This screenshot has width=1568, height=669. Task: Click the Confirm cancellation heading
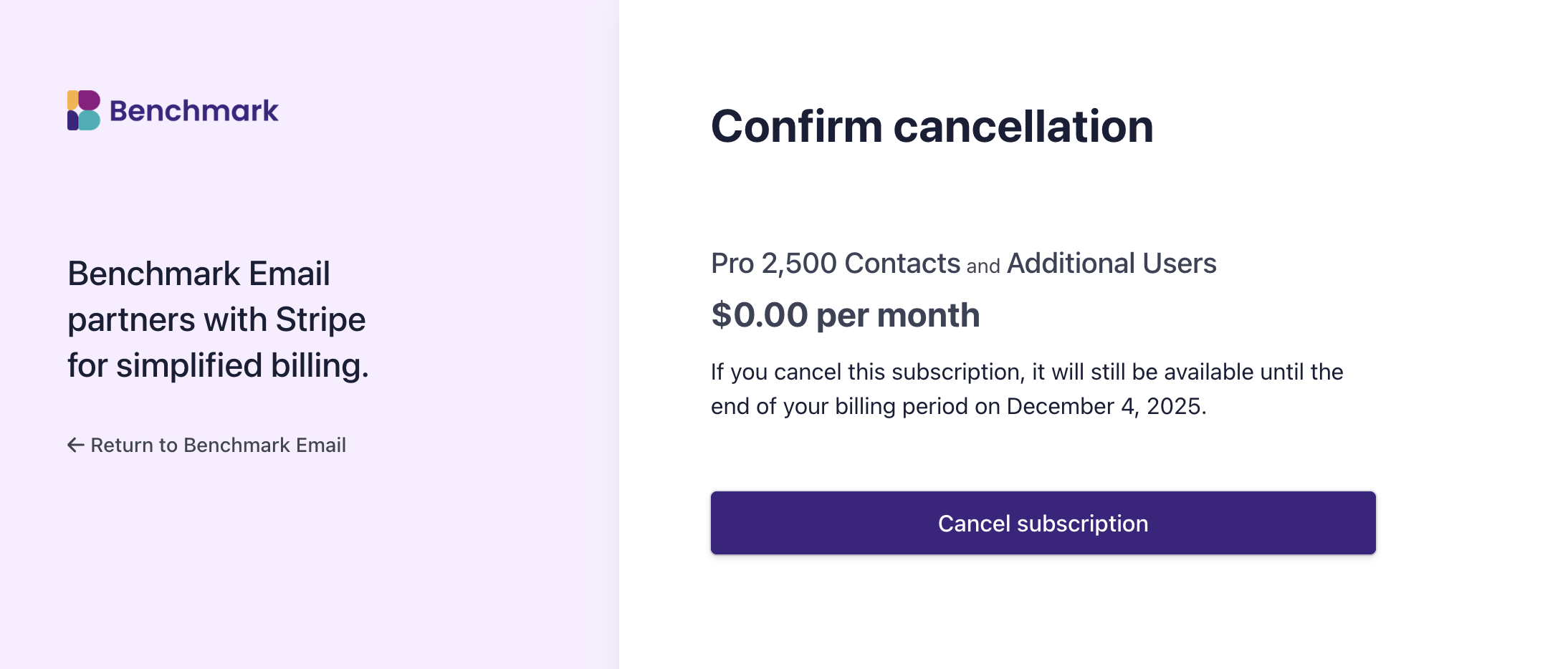932,127
